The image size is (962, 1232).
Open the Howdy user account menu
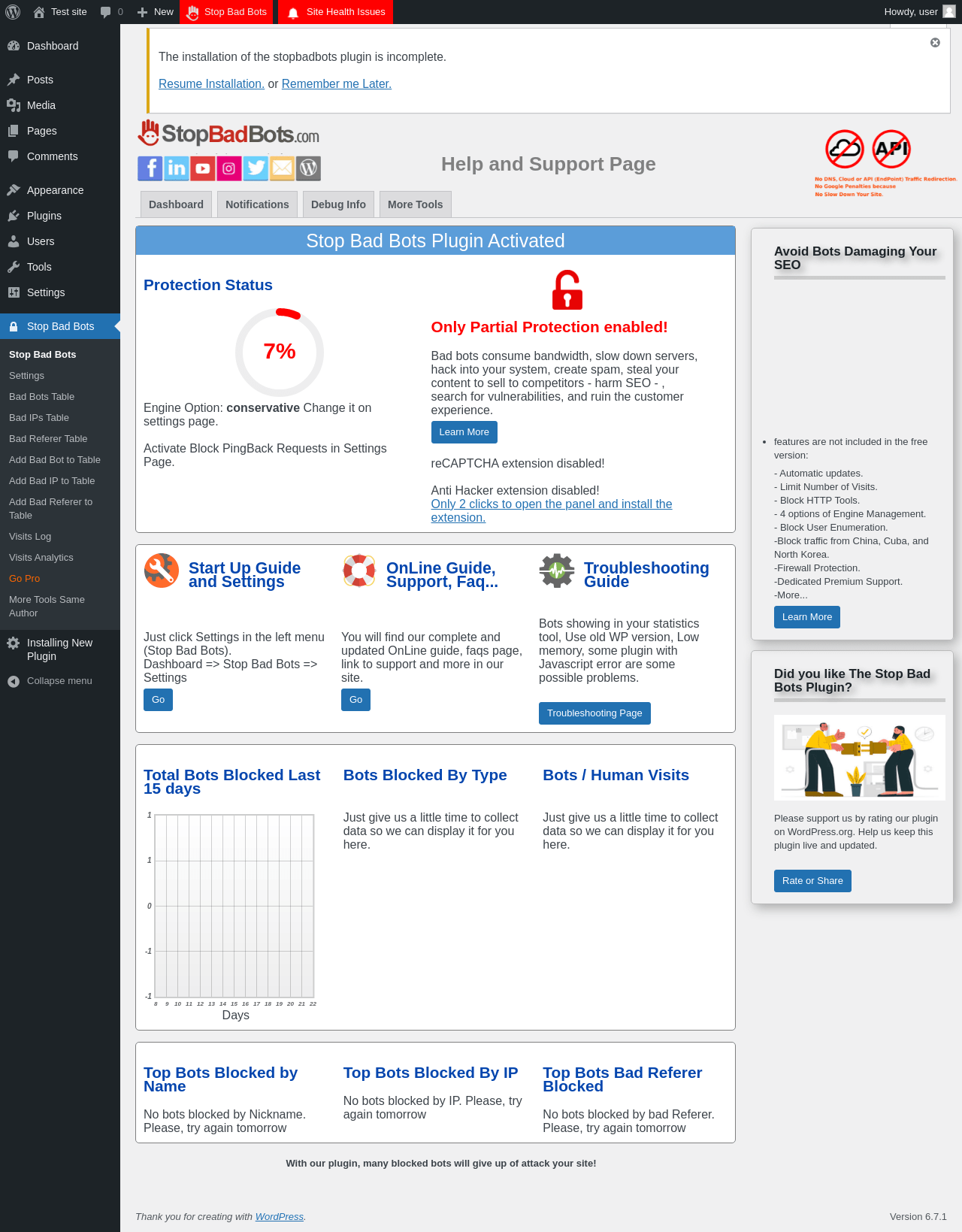(920, 12)
